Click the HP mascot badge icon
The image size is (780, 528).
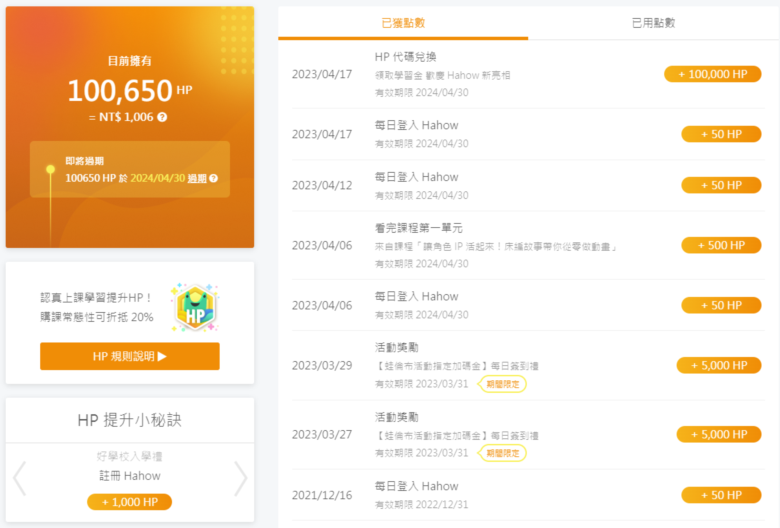pos(195,308)
